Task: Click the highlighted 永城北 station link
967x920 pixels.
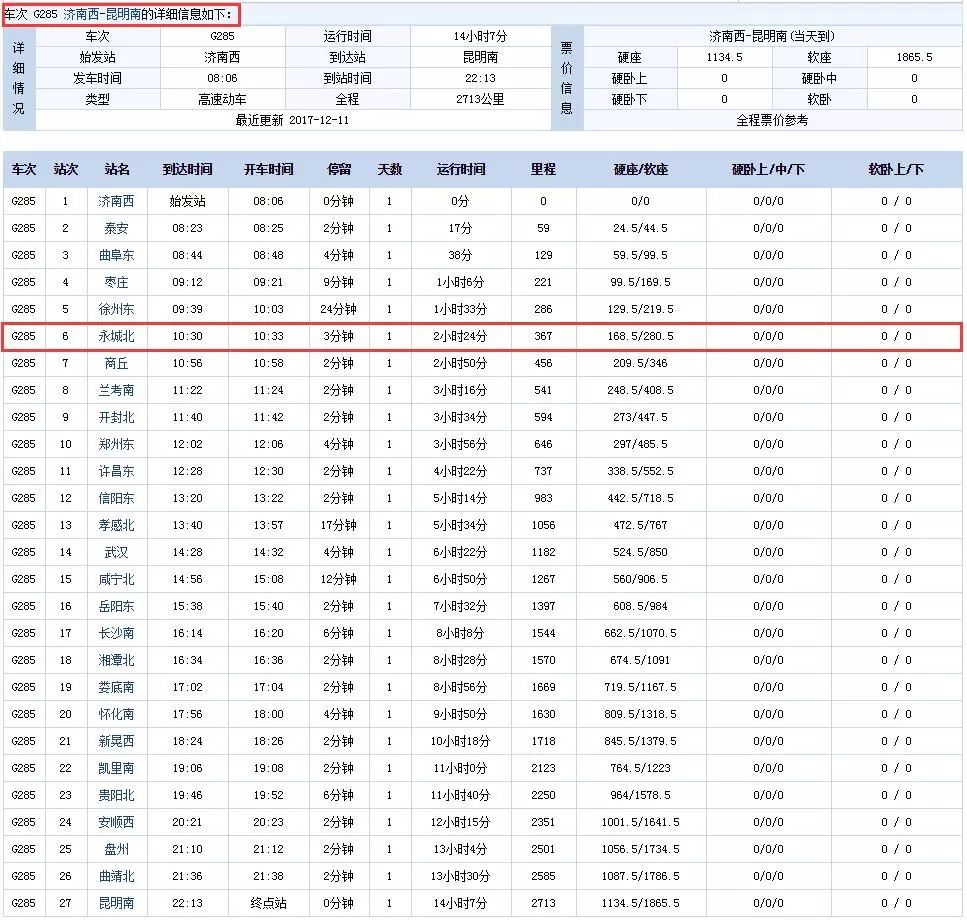Action: [x=117, y=337]
